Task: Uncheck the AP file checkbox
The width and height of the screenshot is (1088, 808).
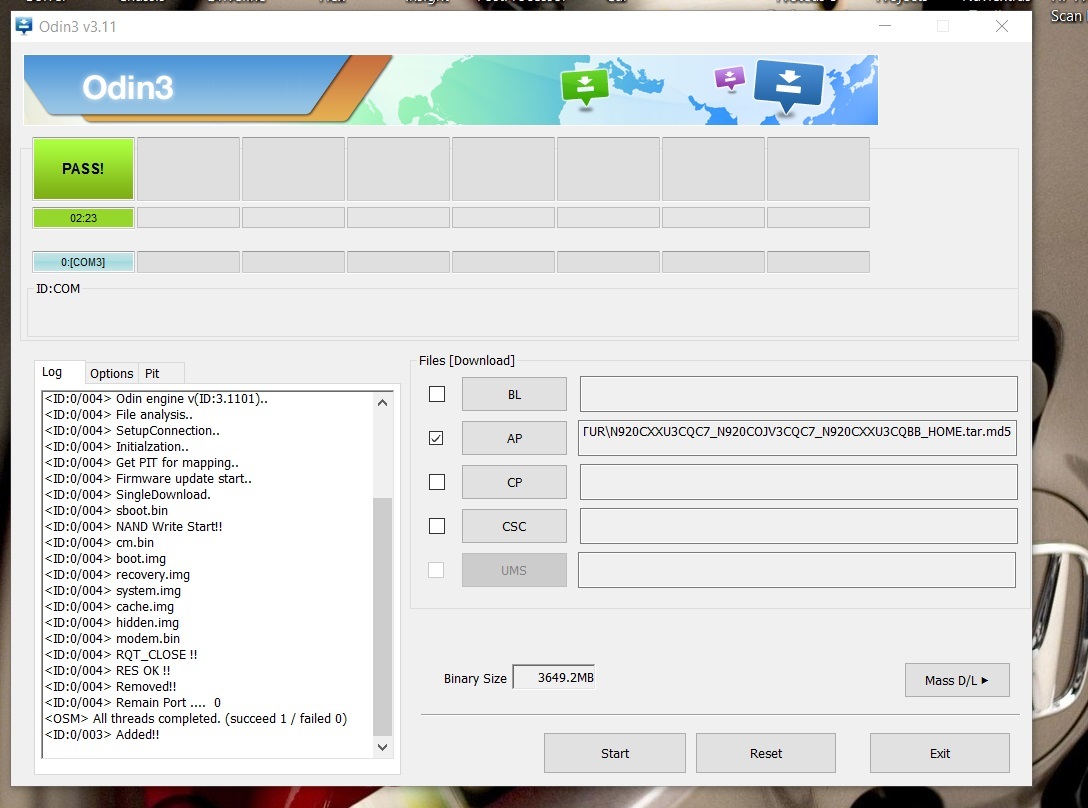Action: tap(436, 438)
